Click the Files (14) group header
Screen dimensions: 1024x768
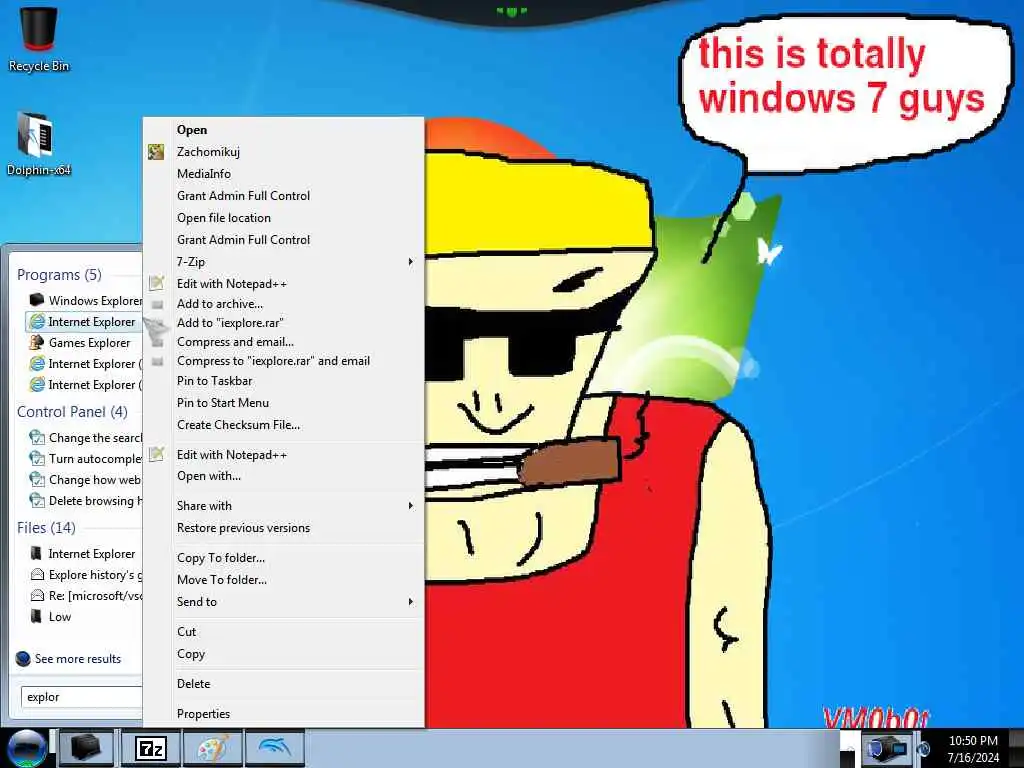(46, 527)
